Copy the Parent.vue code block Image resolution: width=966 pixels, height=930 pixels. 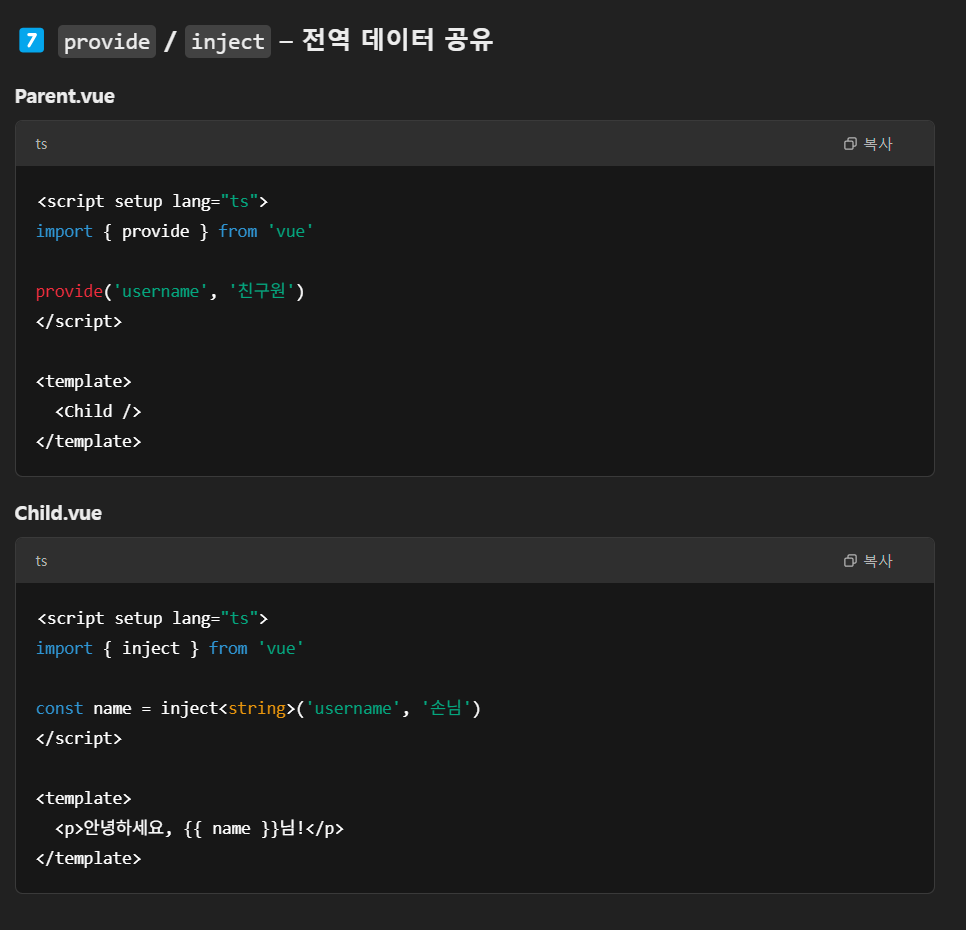point(868,144)
